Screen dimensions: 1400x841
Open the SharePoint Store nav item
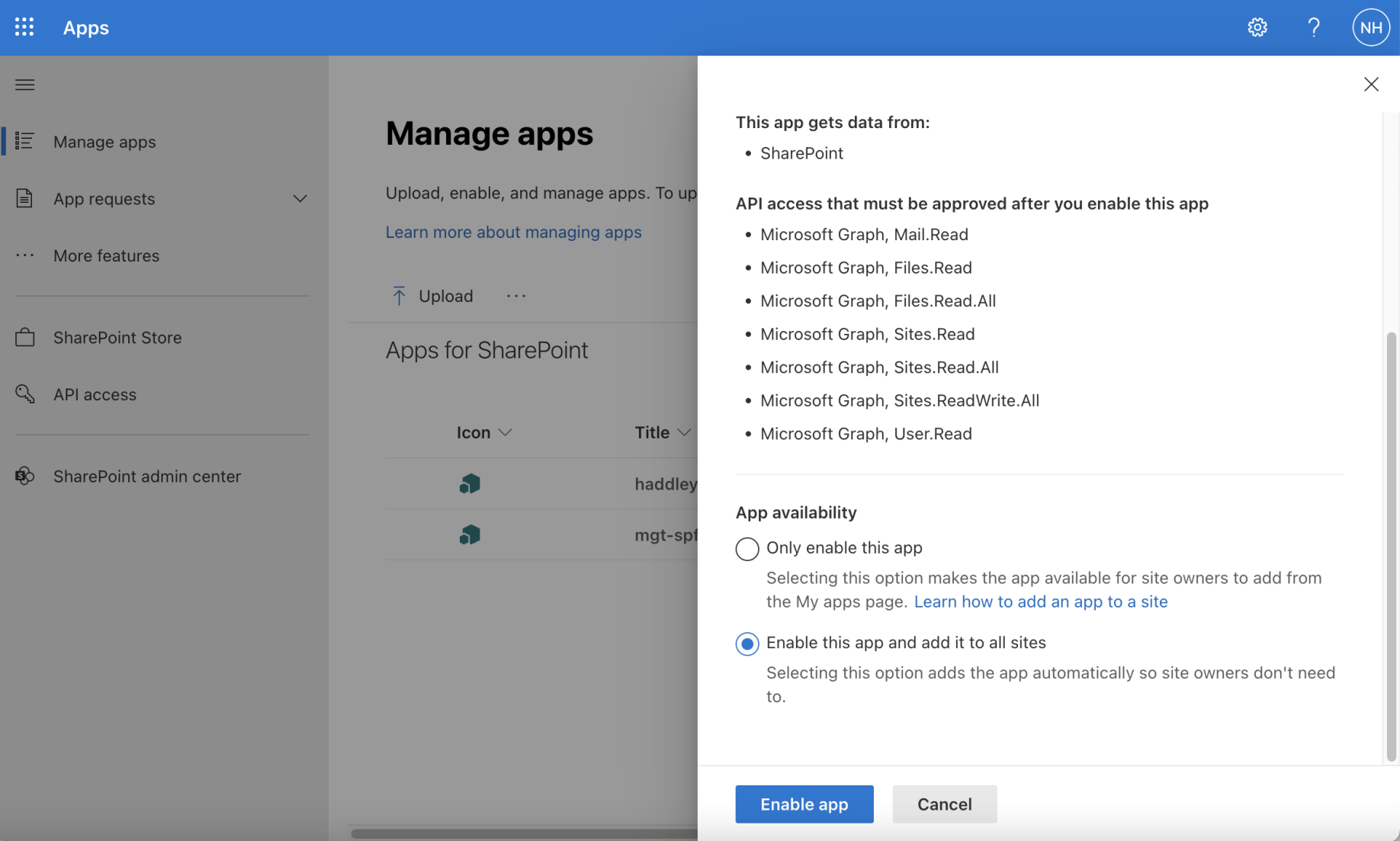117,338
